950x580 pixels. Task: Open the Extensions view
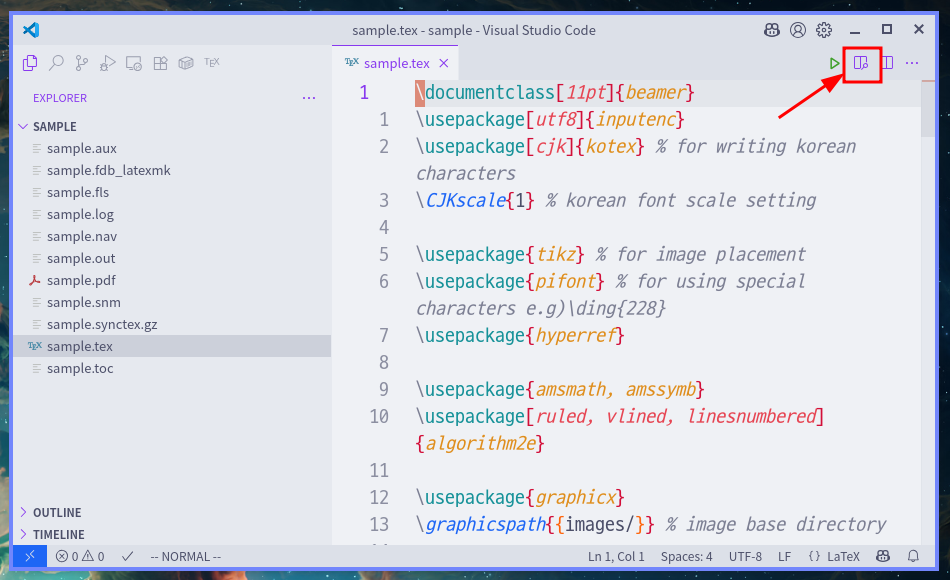tap(160, 63)
